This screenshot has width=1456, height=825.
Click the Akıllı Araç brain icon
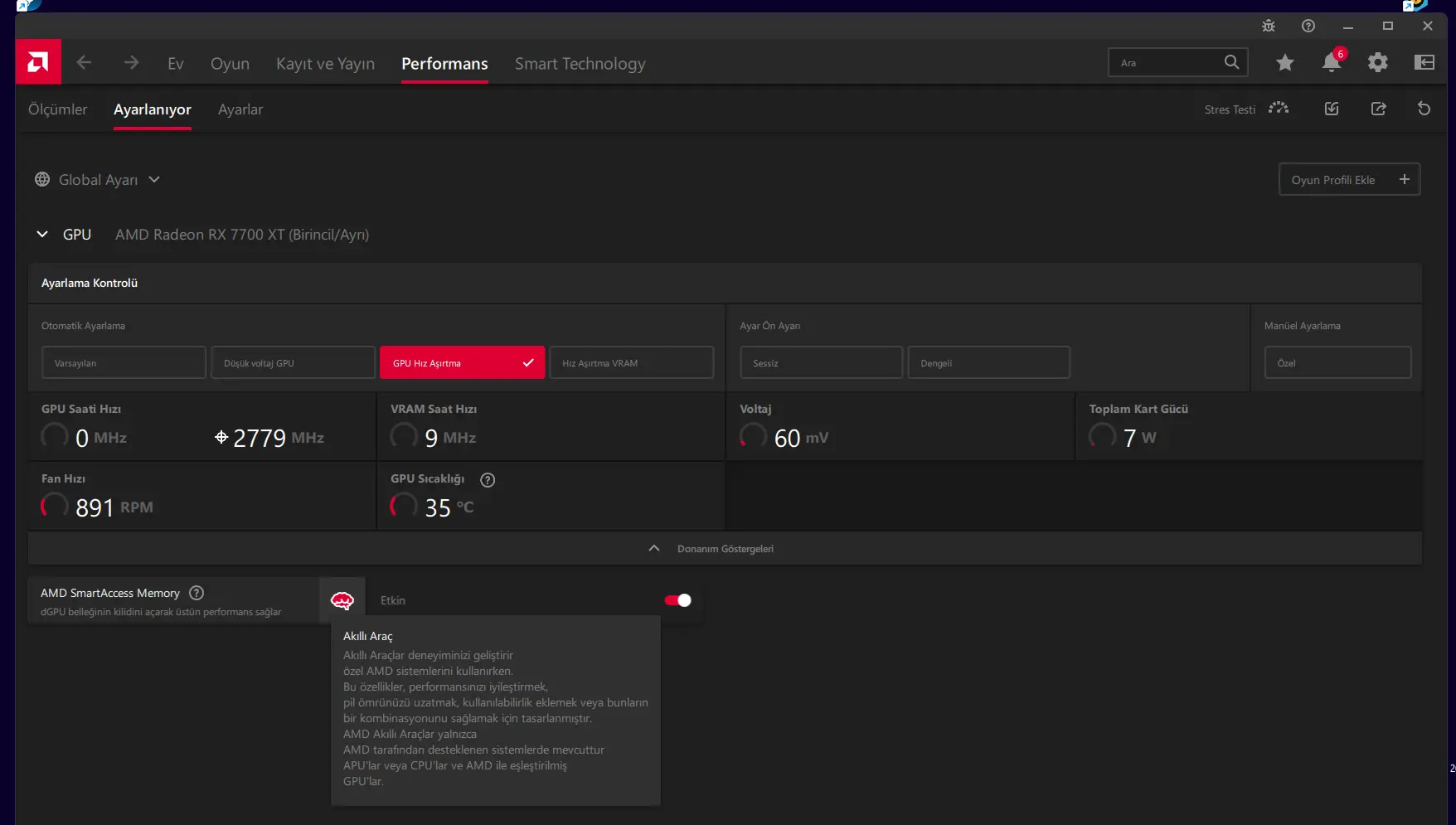(x=342, y=600)
